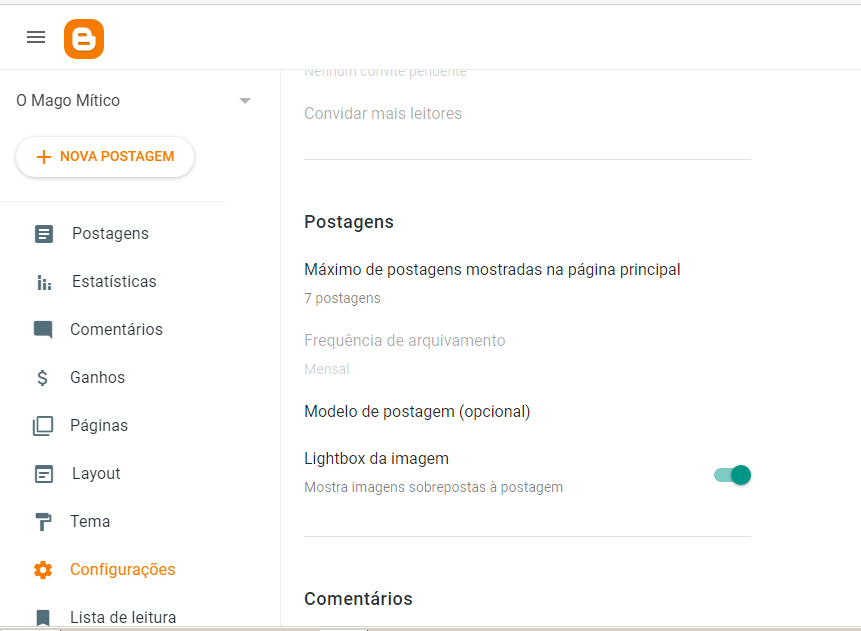Click the Lista de leitura bookmark icon

tap(43, 617)
